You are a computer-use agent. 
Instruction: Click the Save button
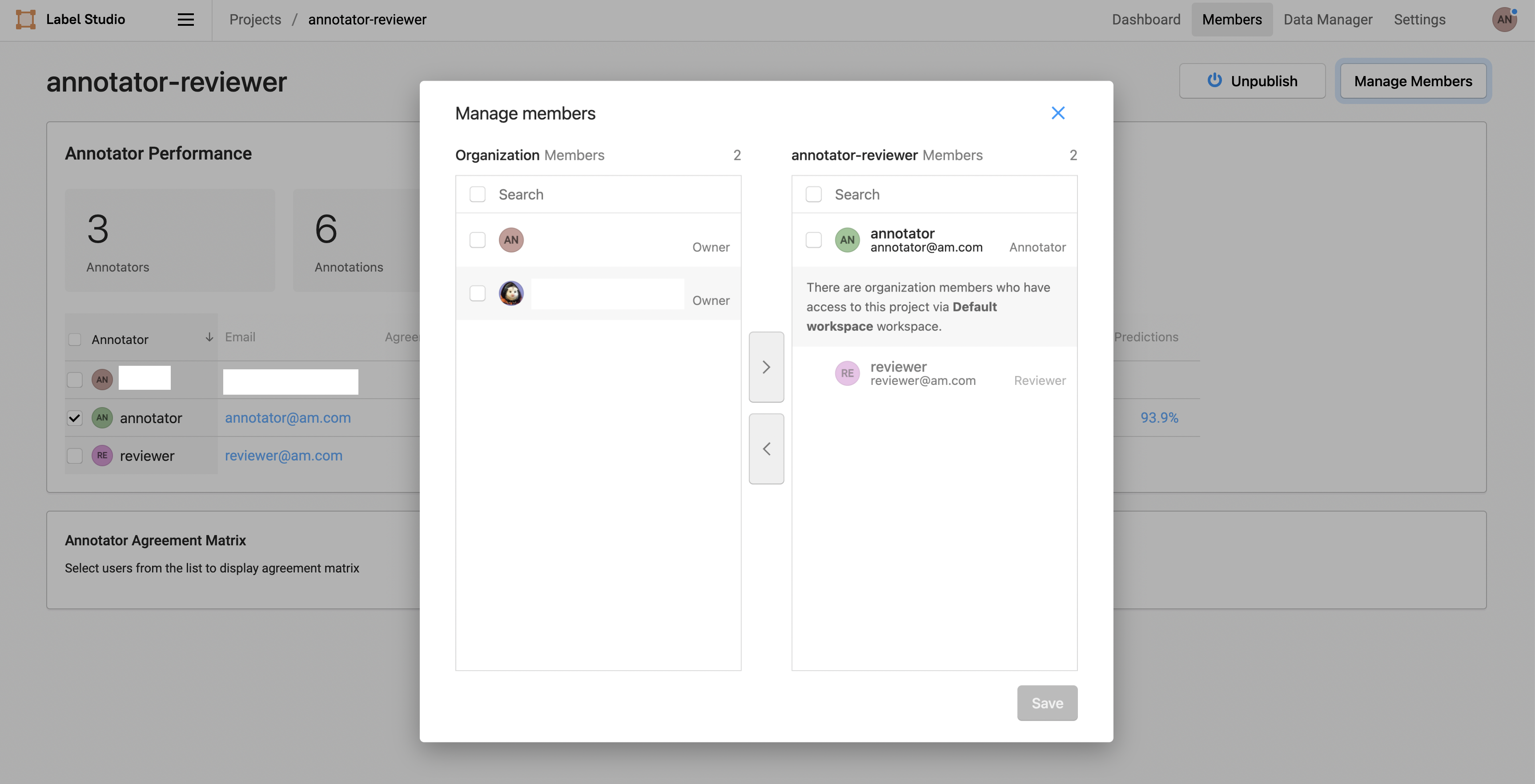[1046, 703]
